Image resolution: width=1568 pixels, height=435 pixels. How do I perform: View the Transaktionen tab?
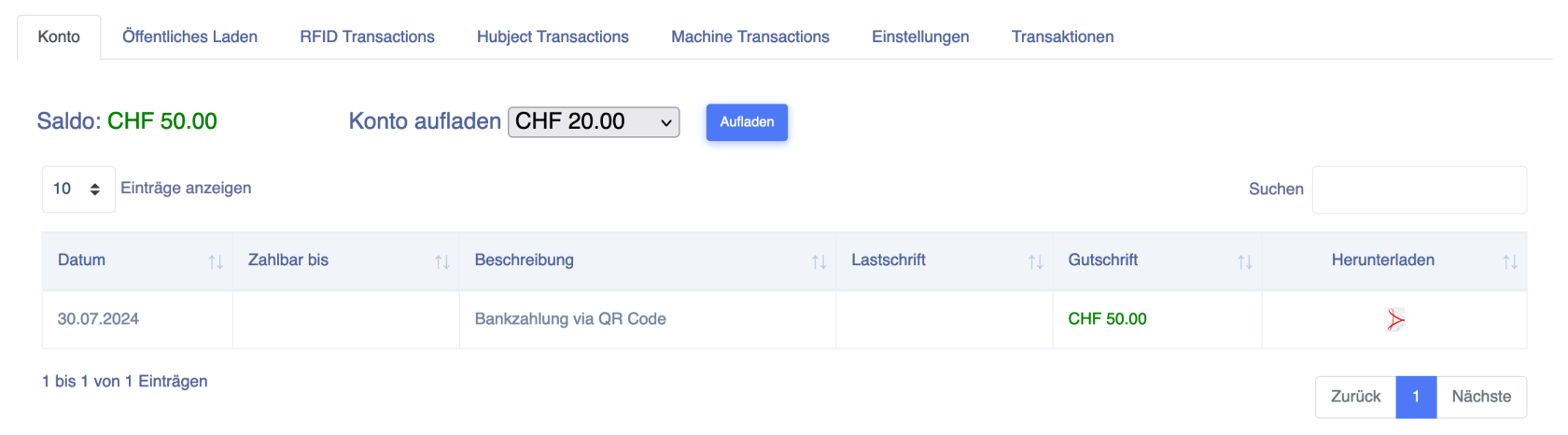coord(1062,36)
